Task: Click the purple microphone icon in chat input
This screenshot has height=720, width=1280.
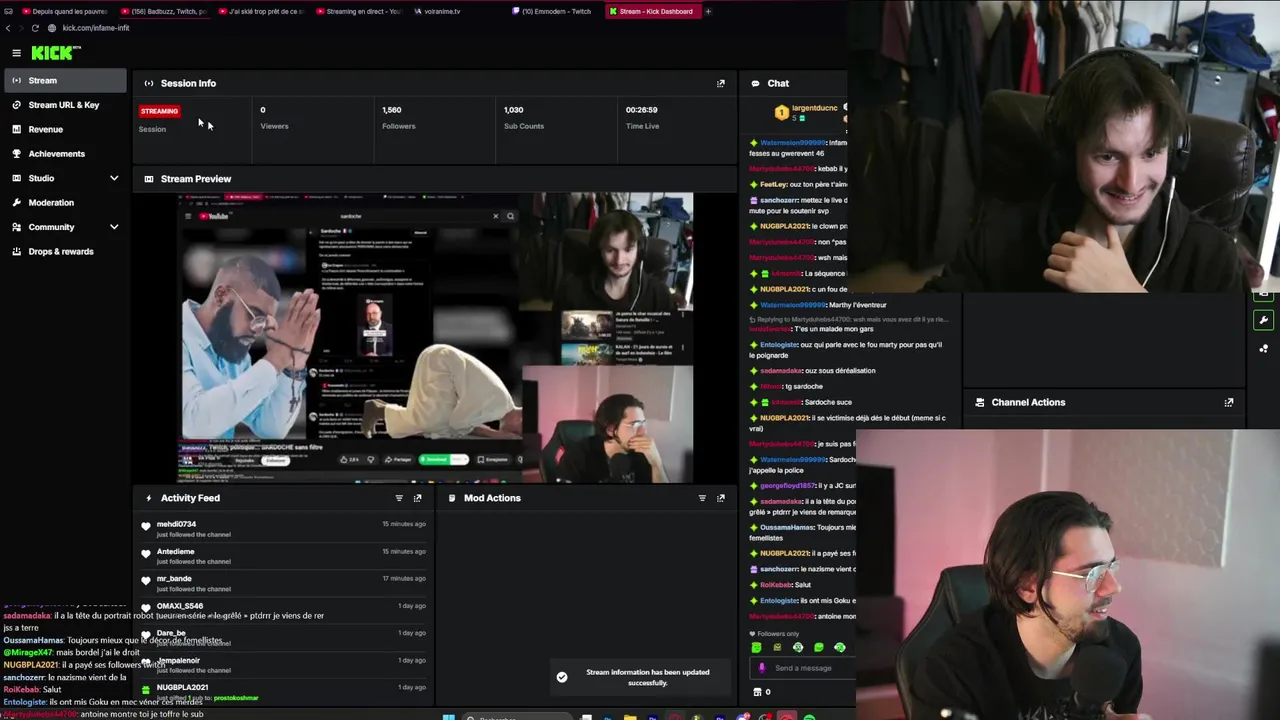Action: click(x=762, y=668)
